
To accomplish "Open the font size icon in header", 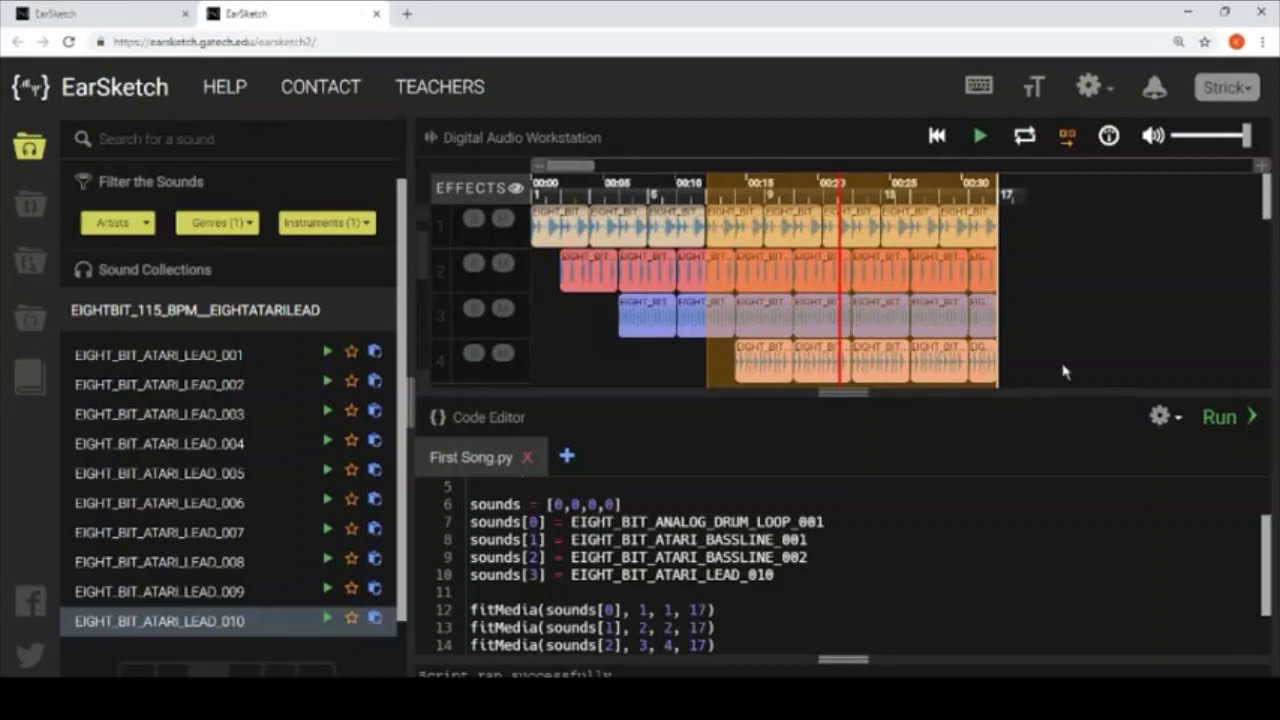I will pos(1034,87).
